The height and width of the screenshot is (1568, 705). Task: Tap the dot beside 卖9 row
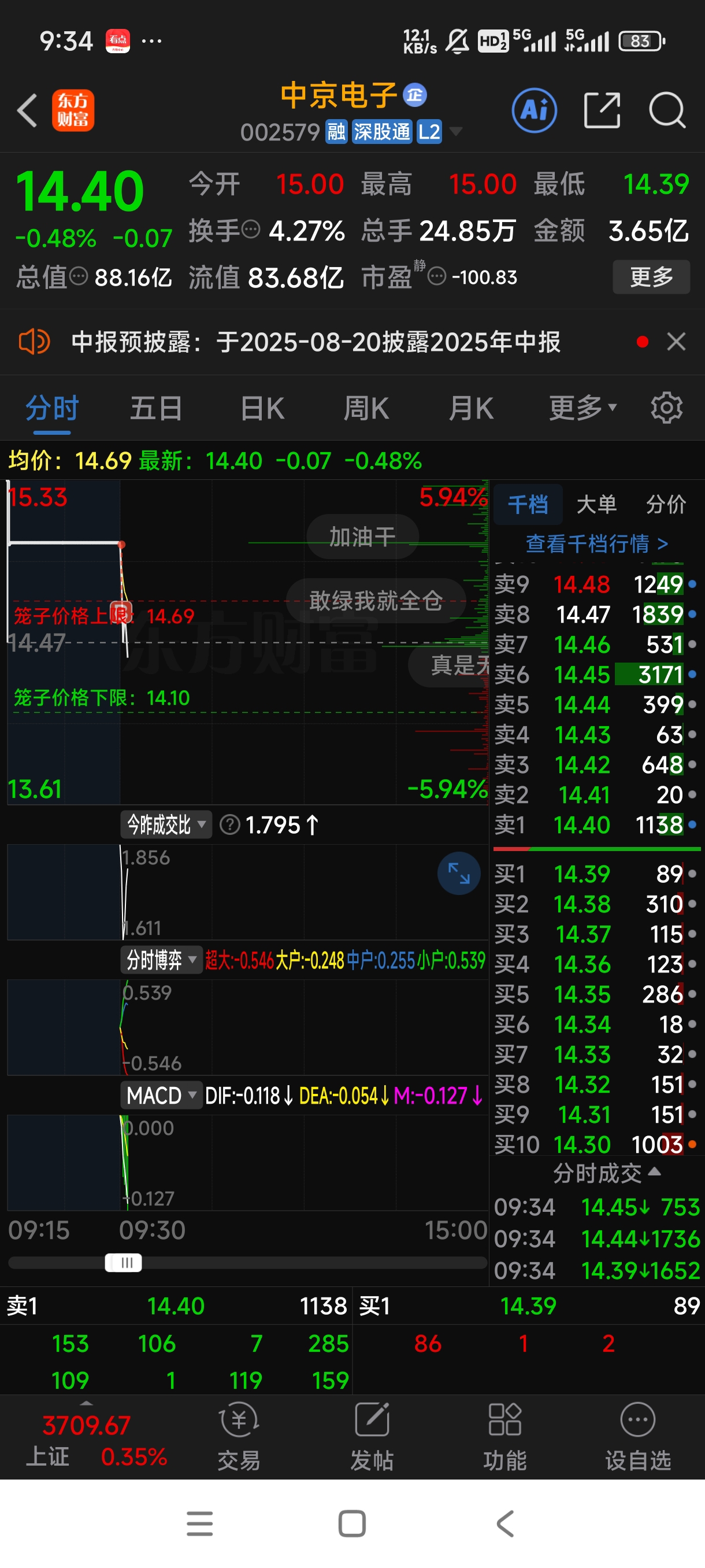point(692,585)
